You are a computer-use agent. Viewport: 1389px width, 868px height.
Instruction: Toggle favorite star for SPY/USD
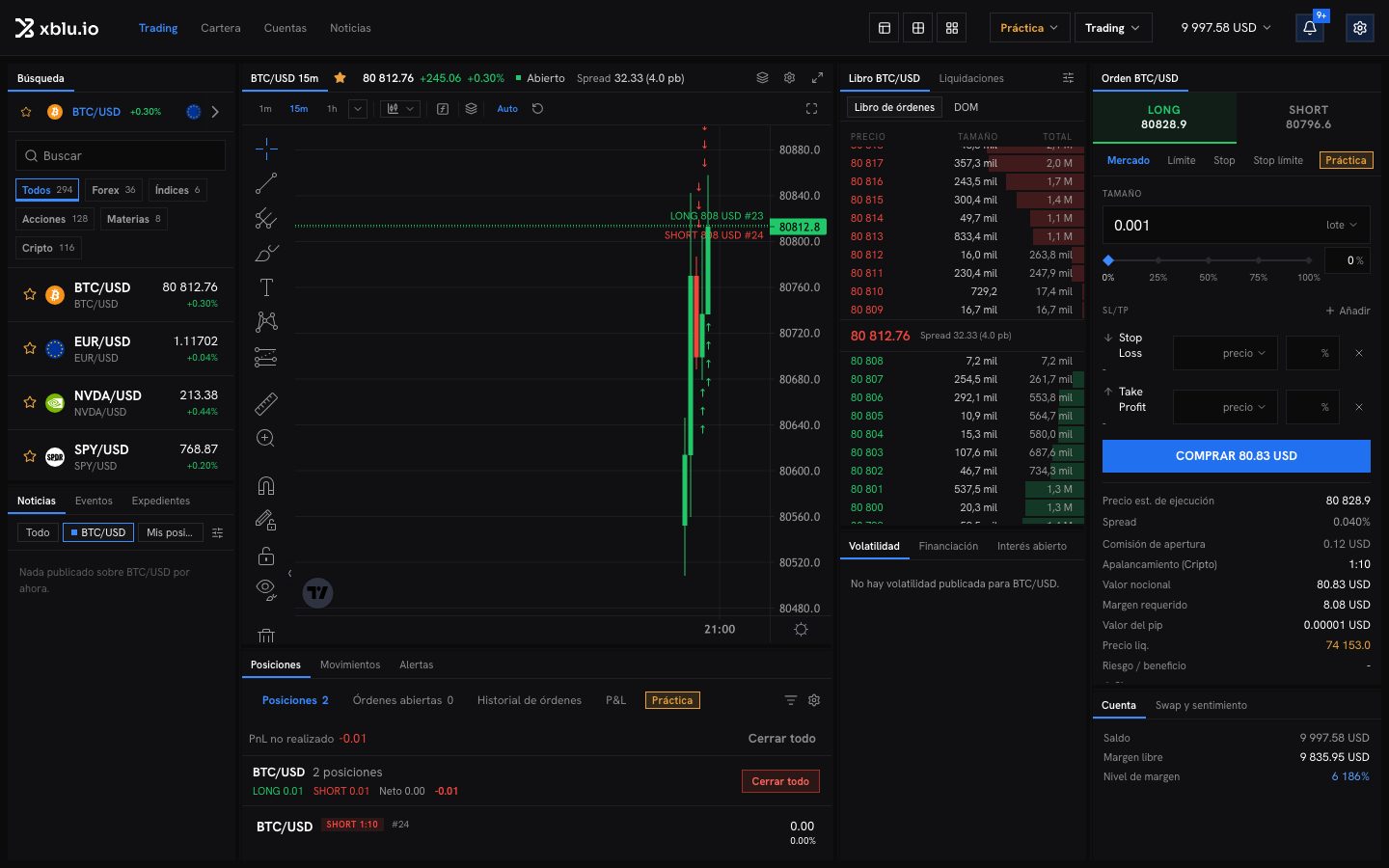pyautogui.click(x=30, y=456)
